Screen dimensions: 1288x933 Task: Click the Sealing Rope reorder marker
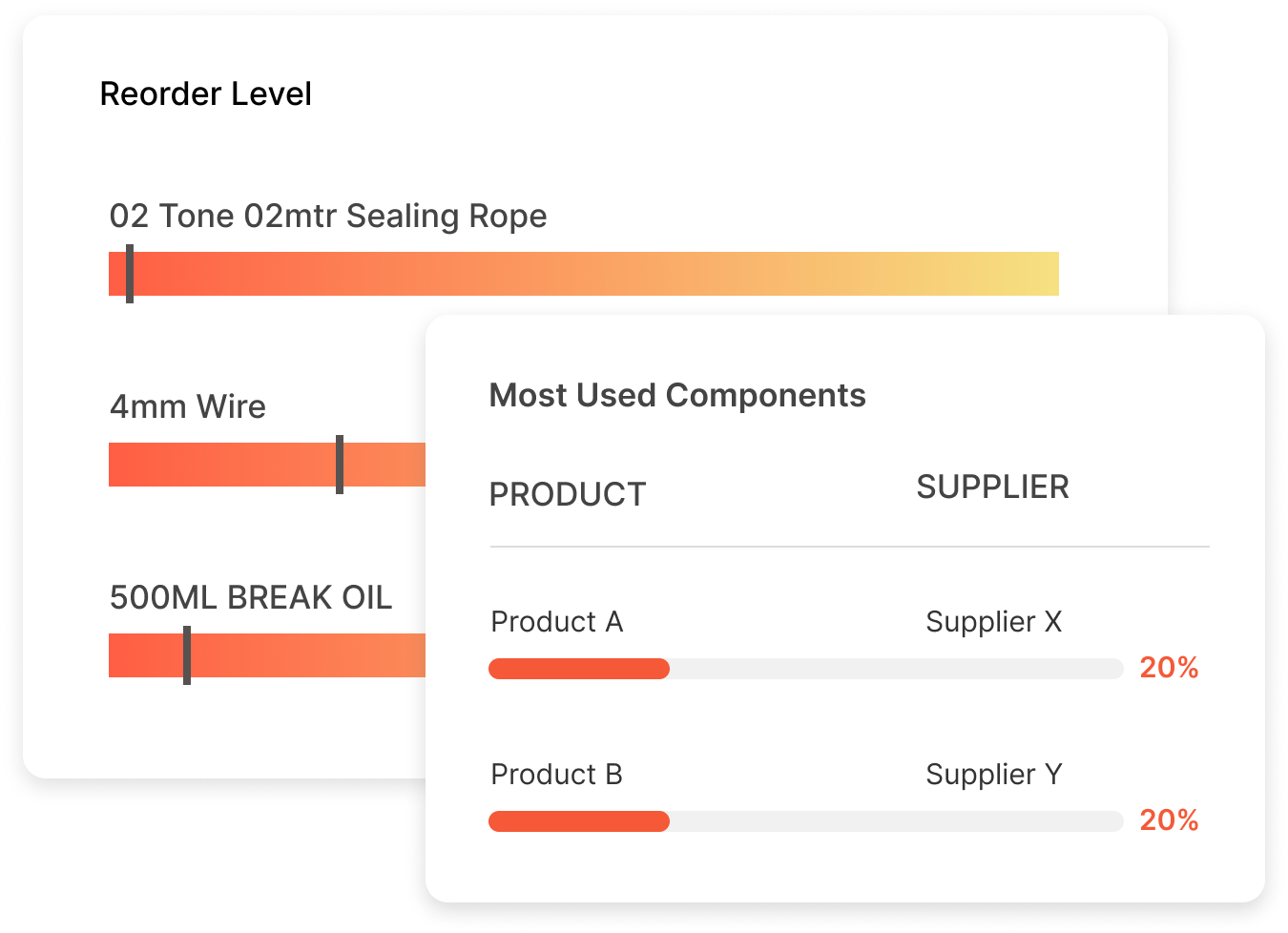tap(130, 274)
